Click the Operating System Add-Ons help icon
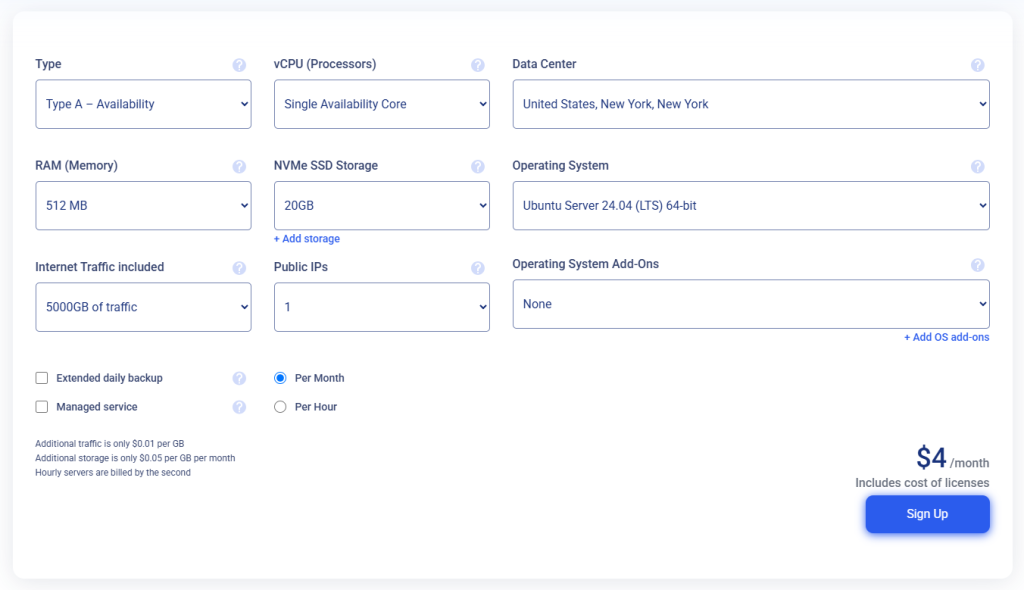The width and height of the screenshot is (1024, 590). (977, 265)
